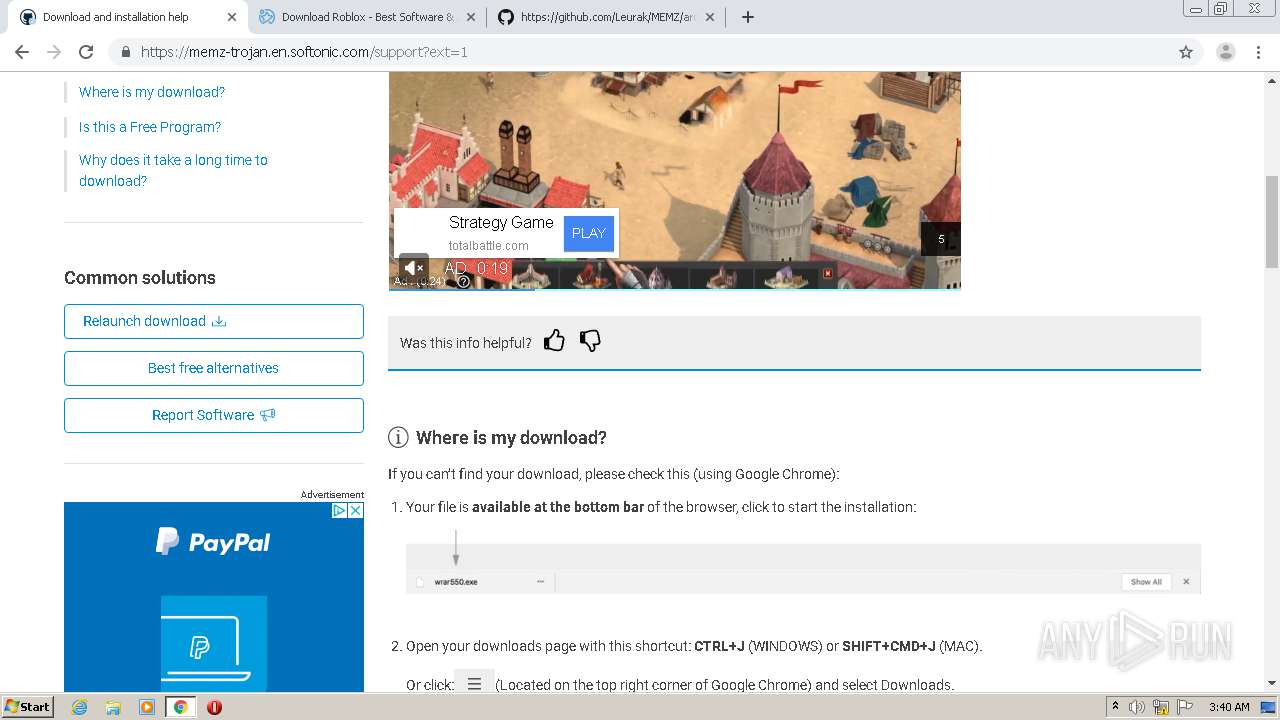Rate the info unhelpful with thumbs down

click(590, 341)
